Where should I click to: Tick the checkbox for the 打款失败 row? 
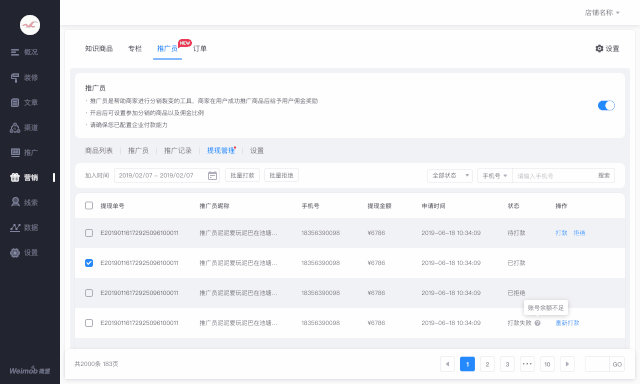point(89,323)
